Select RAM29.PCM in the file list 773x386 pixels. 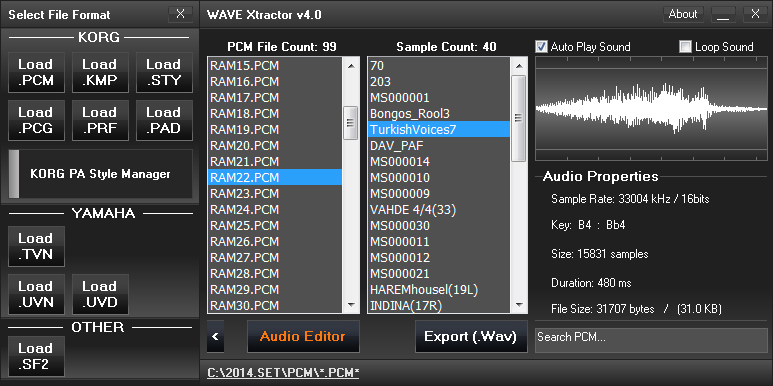275,290
